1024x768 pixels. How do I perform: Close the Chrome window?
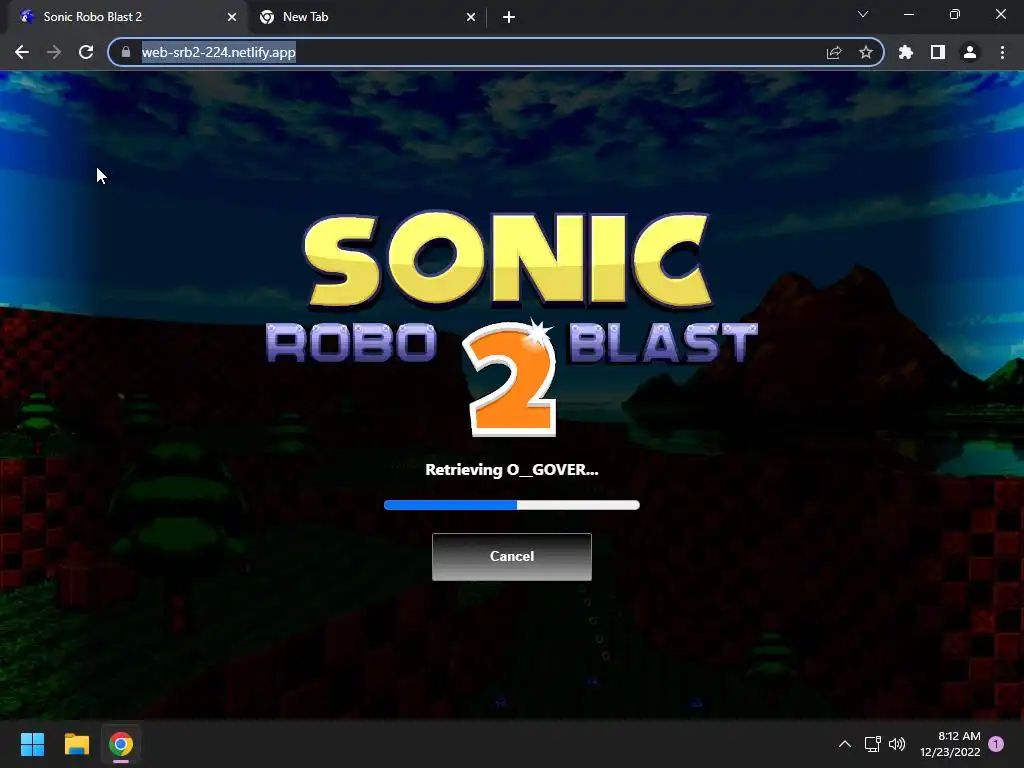tap(1000, 14)
